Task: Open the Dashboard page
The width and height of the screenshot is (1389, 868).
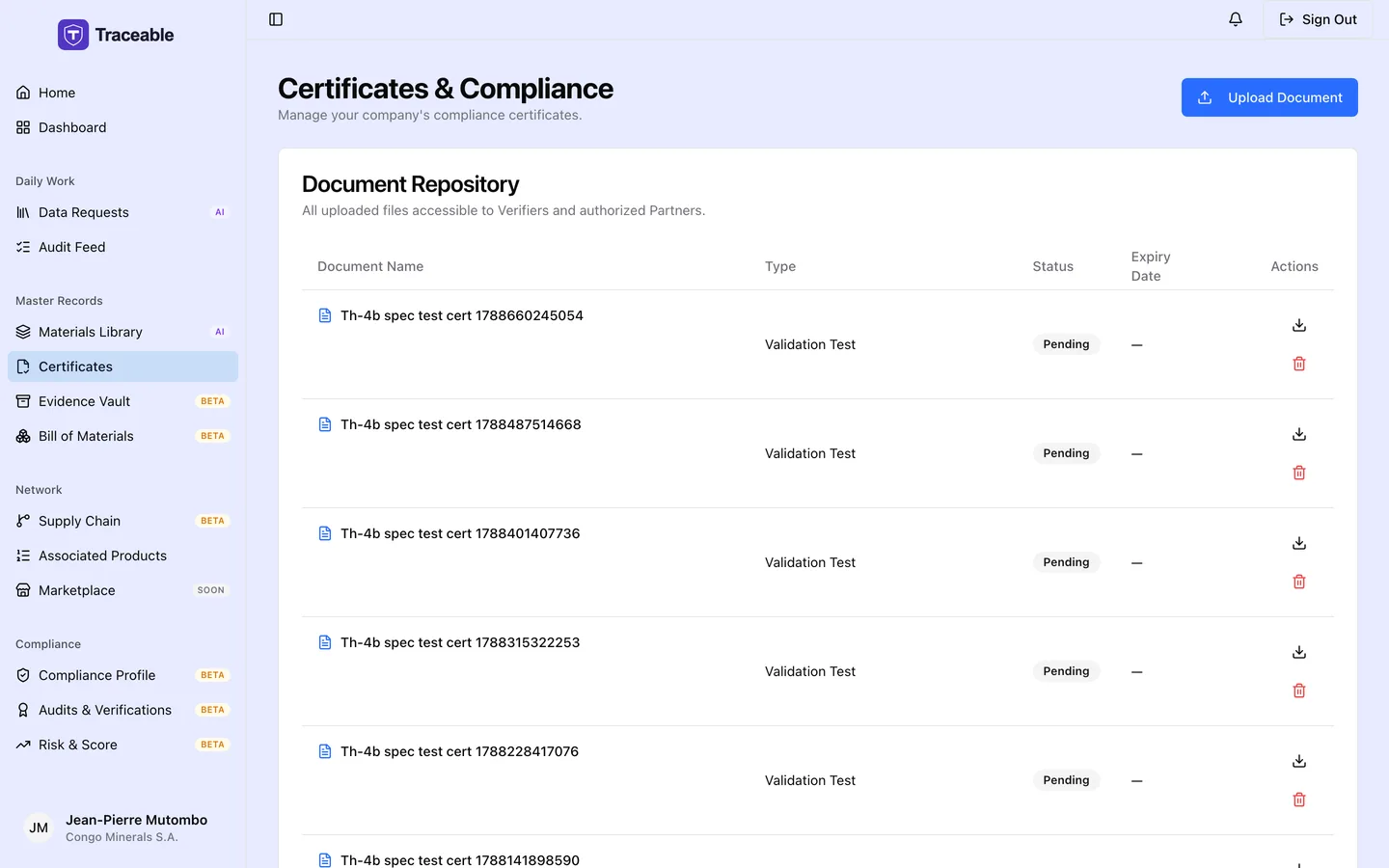Action: (x=123, y=127)
